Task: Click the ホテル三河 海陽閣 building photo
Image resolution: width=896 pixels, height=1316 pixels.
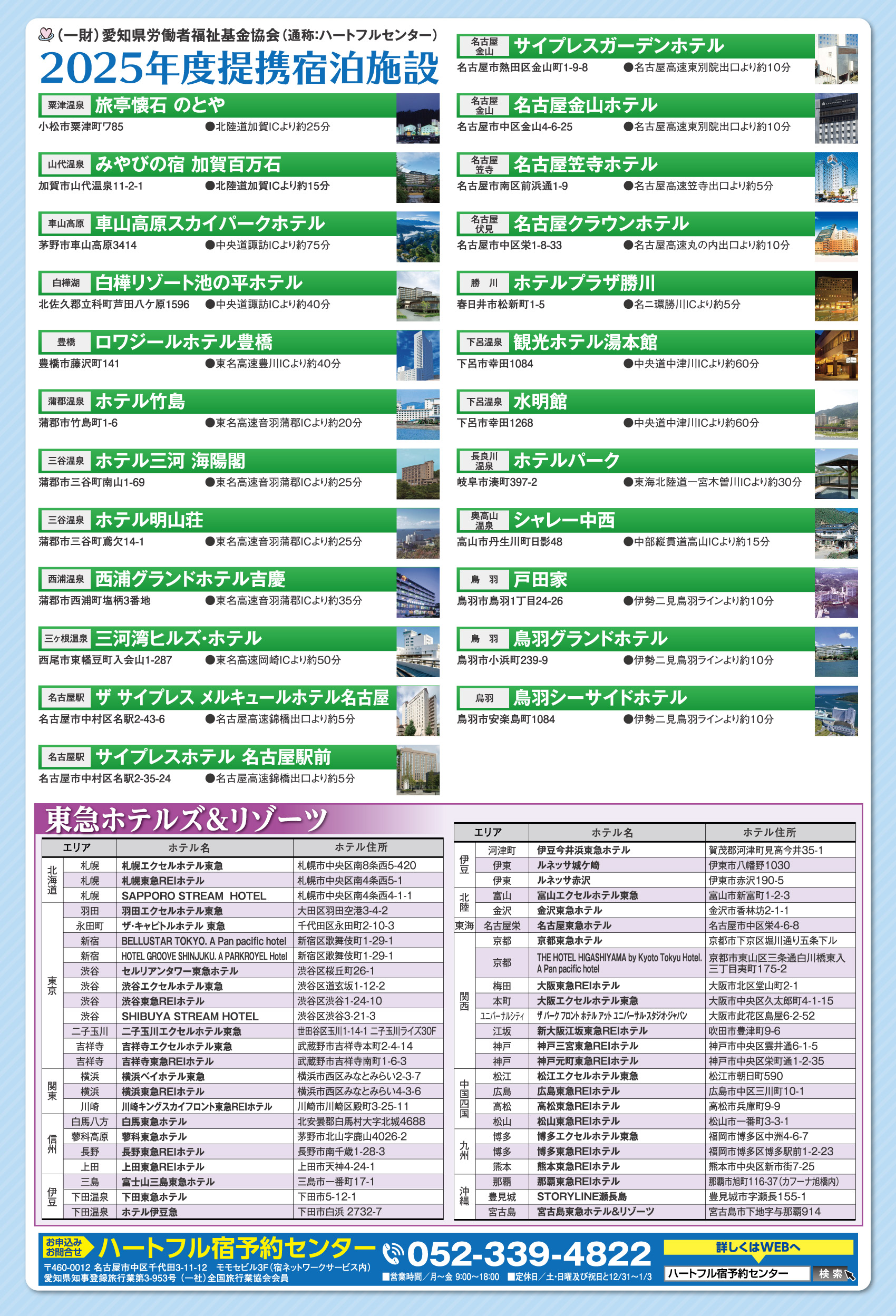Action: coord(417,474)
